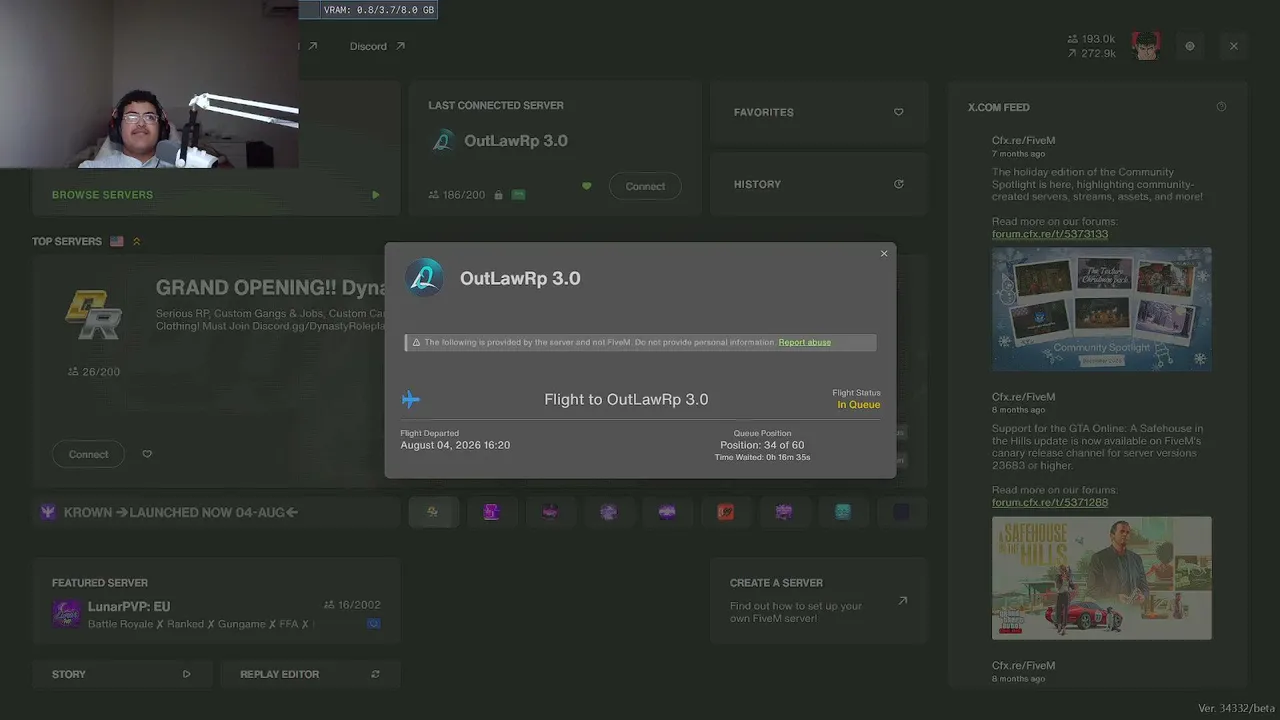Click the History refresh clock icon

(x=898, y=184)
